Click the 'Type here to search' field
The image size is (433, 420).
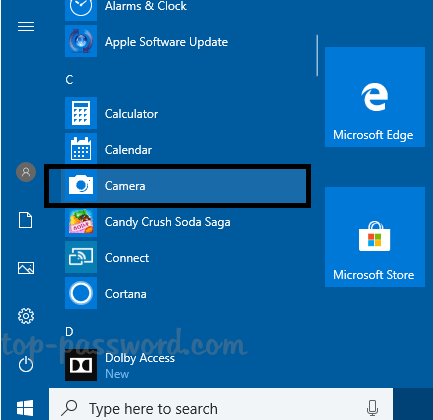(221, 404)
